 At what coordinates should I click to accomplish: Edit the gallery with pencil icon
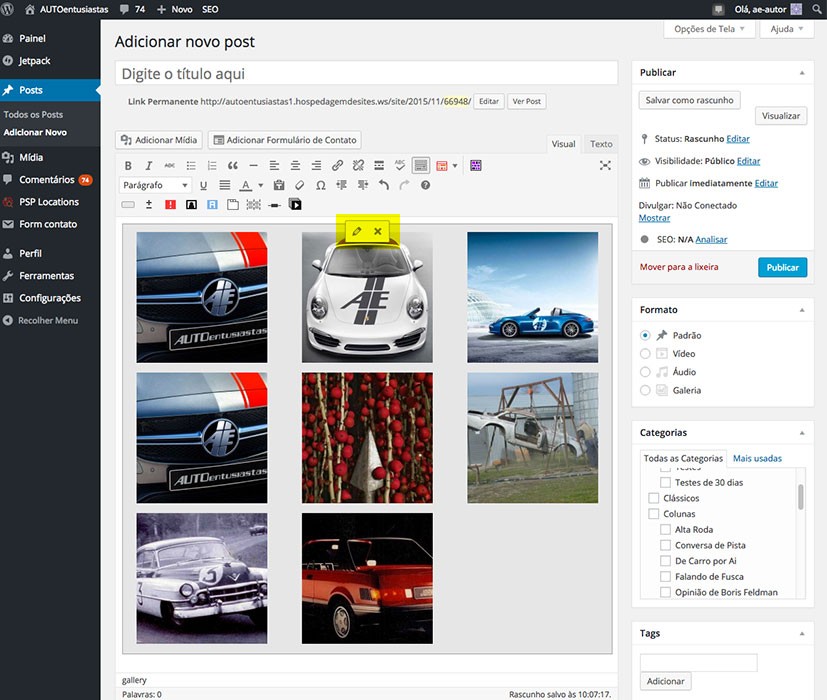(x=357, y=231)
